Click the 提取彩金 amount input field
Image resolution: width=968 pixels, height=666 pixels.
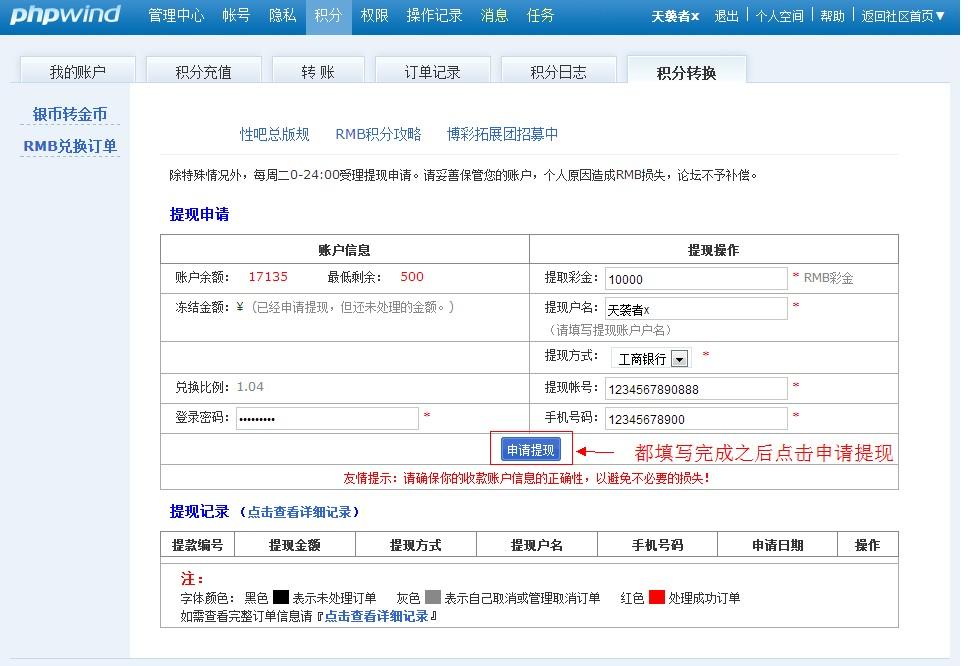click(695, 279)
